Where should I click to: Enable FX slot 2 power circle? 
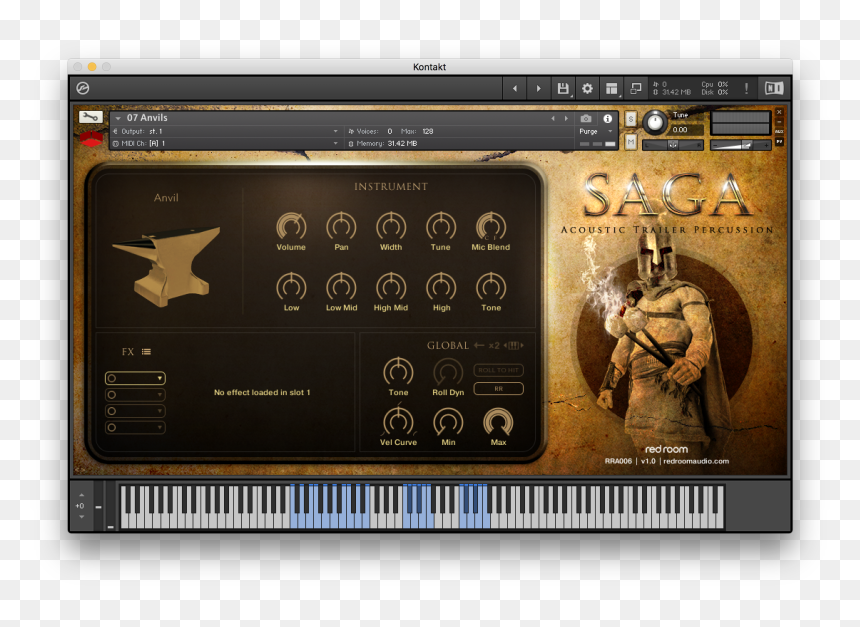tap(112, 394)
